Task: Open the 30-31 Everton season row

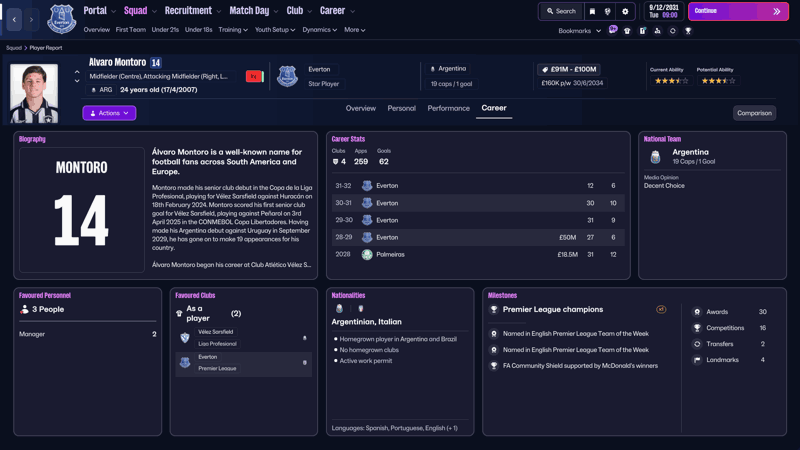Action: point(478,203)
